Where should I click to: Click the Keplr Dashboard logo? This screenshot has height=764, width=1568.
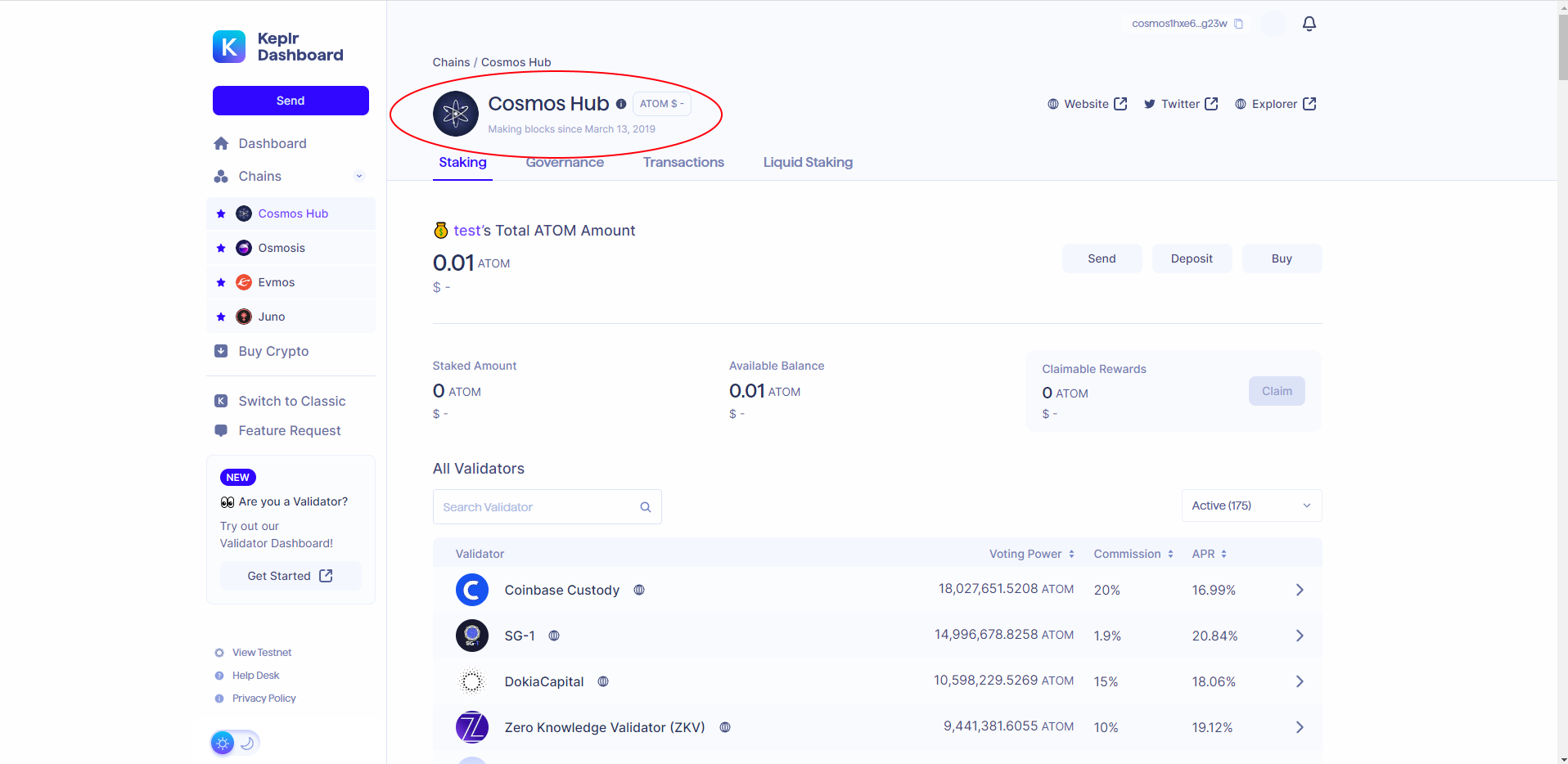coord(278,47)
